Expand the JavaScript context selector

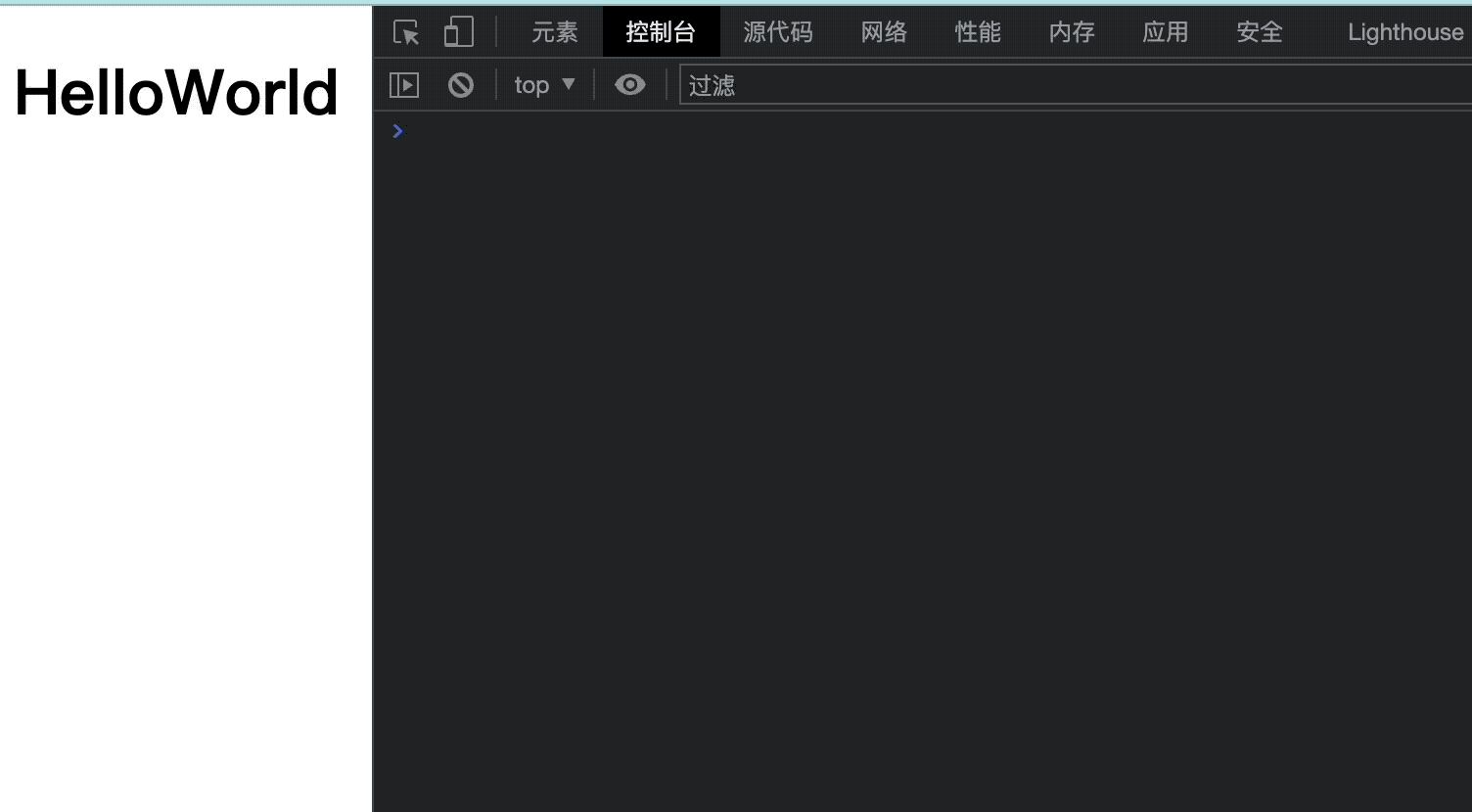544,85
